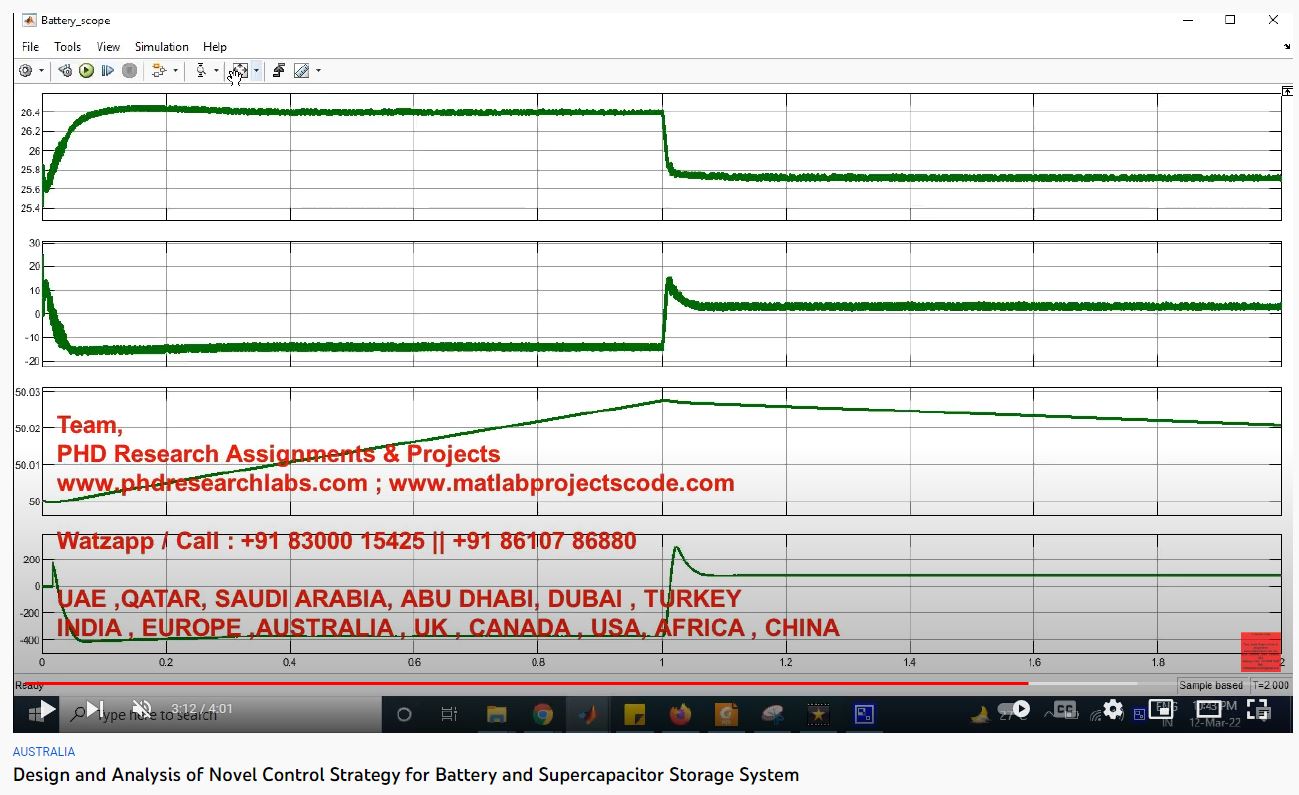This screenshot has width=1299, height=795.
Task: Click the red video progress bar
Action: [x=500, y=684]
